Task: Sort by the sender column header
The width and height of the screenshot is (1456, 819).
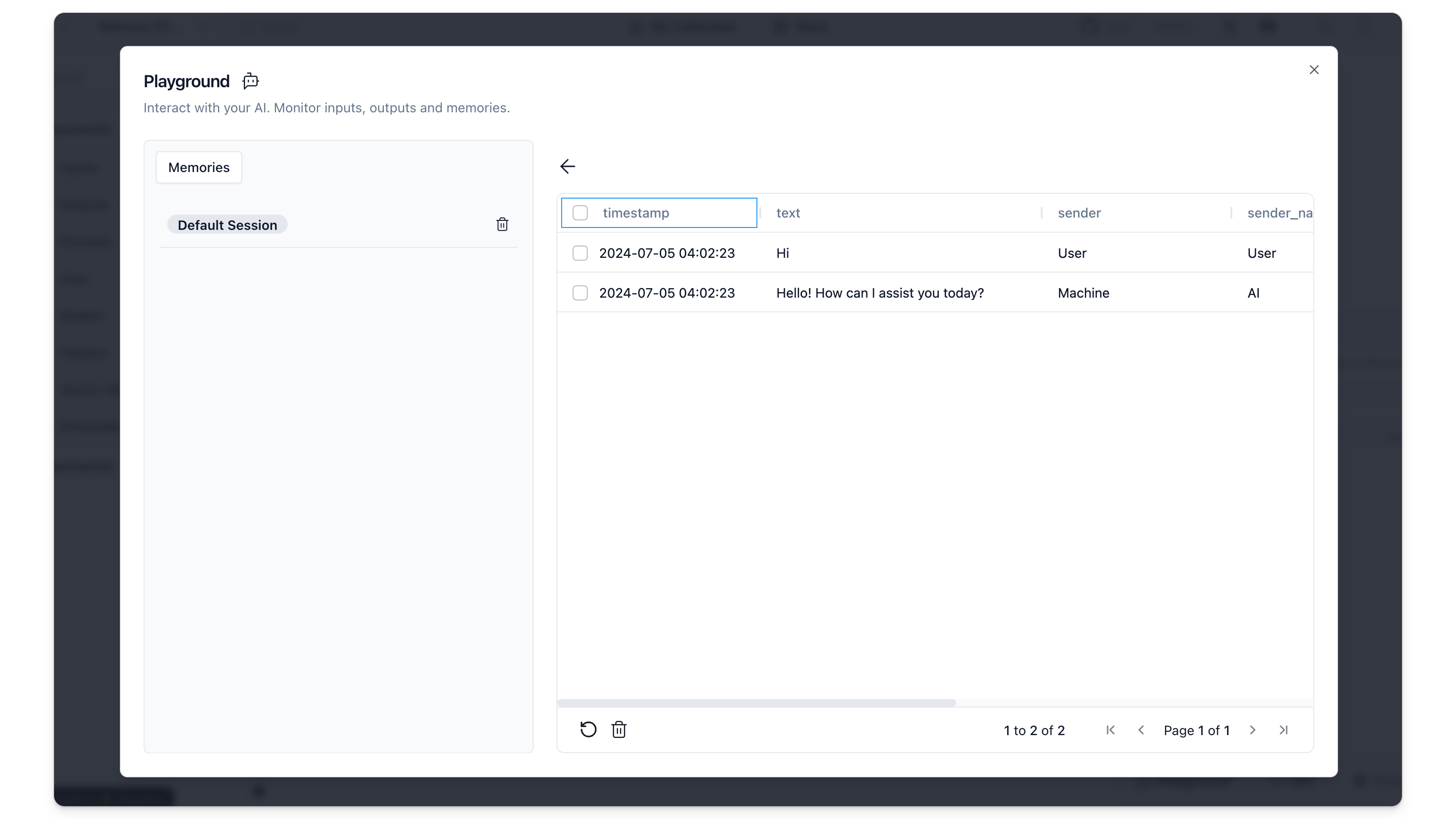Action: [x=1079, y=213]
